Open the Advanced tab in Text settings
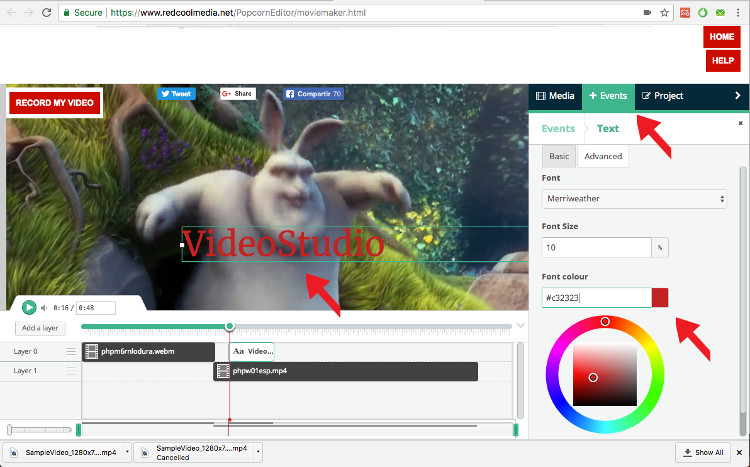750x467 pixels. (603, 156)
